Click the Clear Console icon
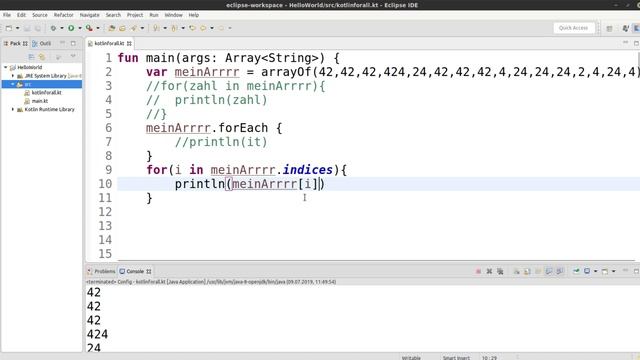Screen dimensions: 640x360 tap(516, 271)
